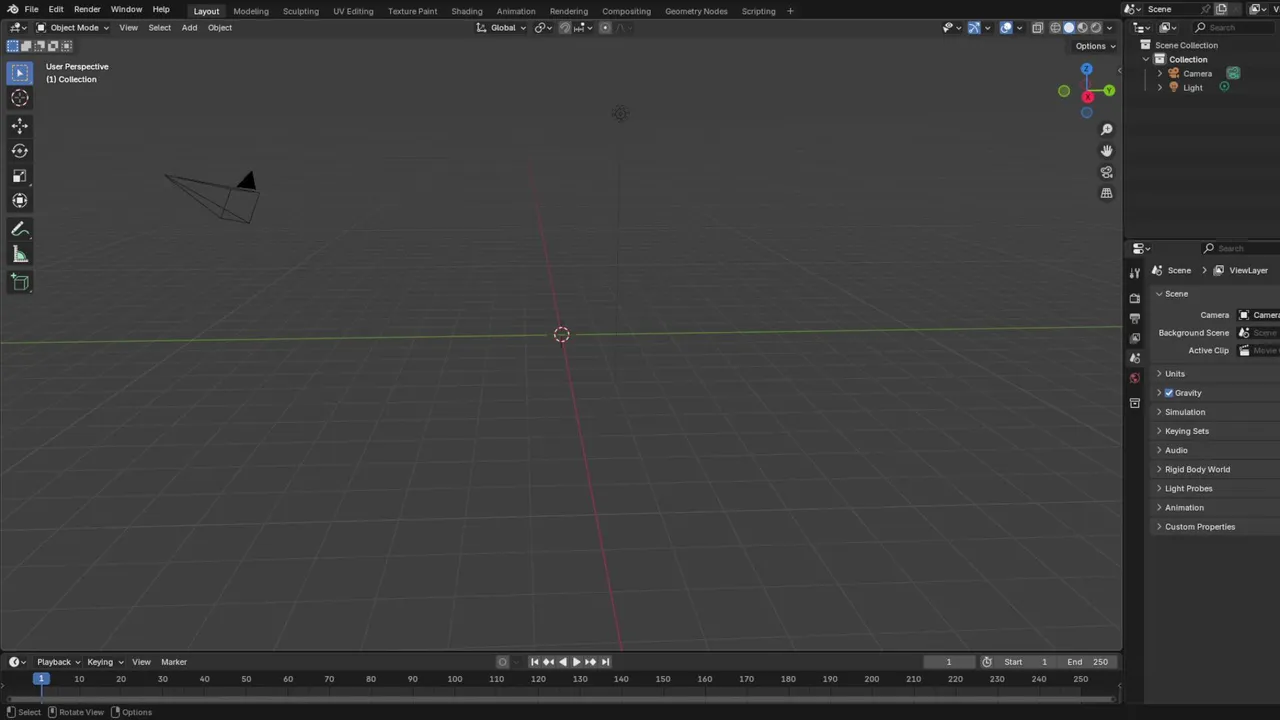Click the pan hand viewport icon
Screen dimensions: 1280x720
1106,151
